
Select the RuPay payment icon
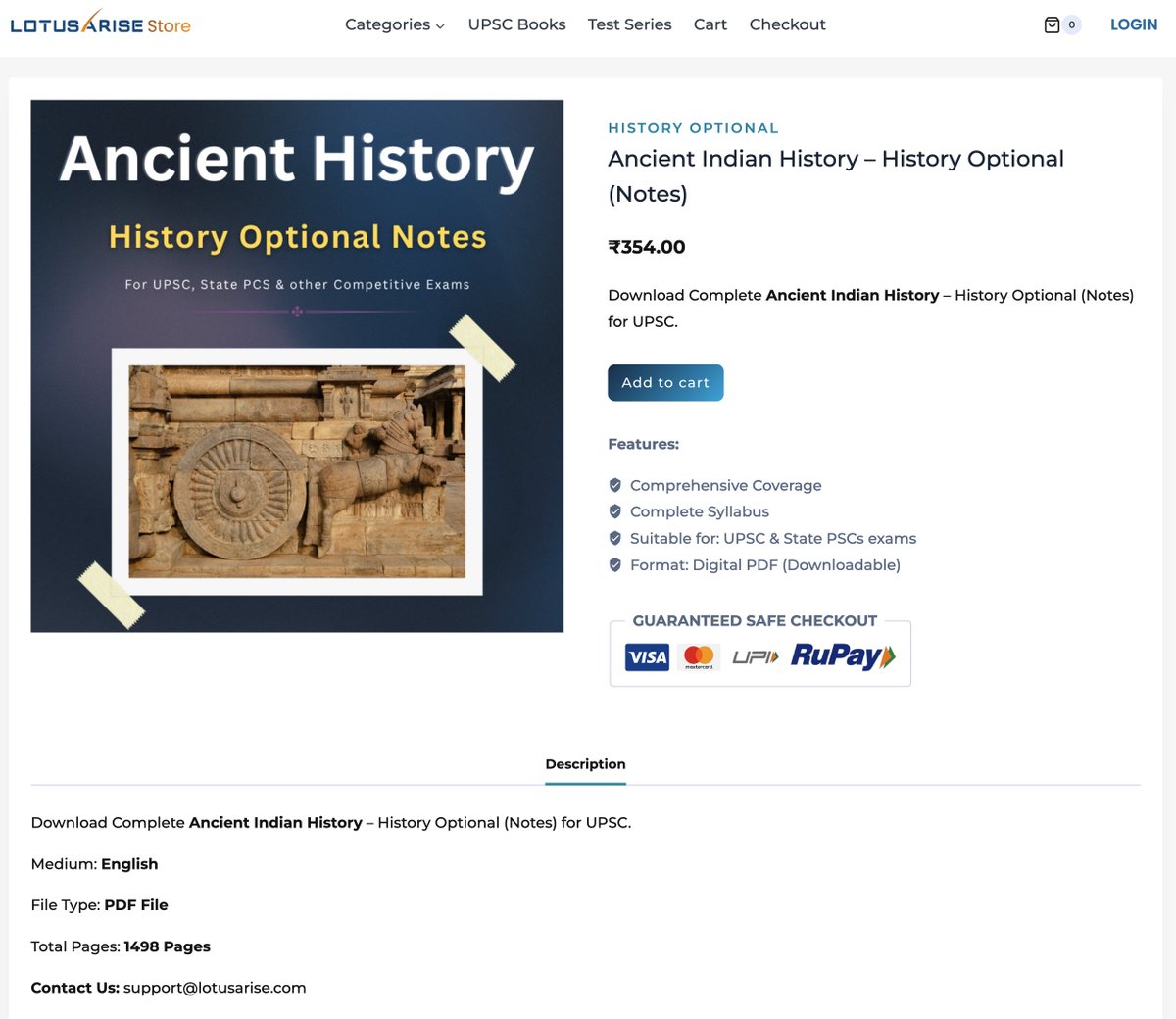(841, 656)
